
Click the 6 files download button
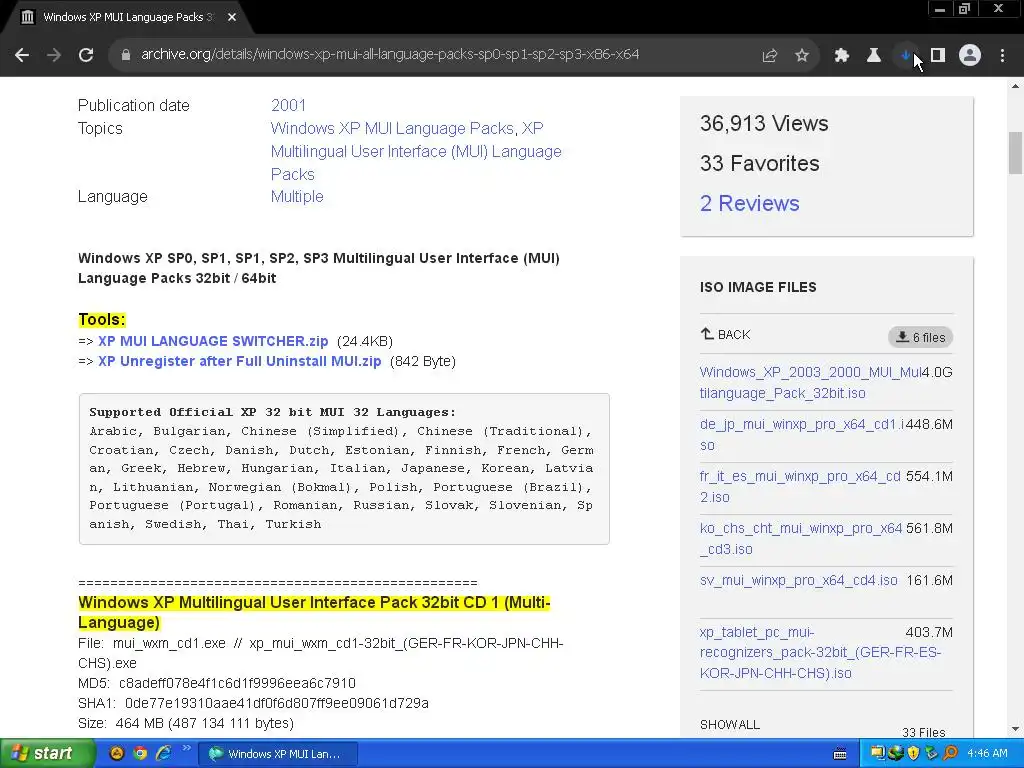point(920,337)
